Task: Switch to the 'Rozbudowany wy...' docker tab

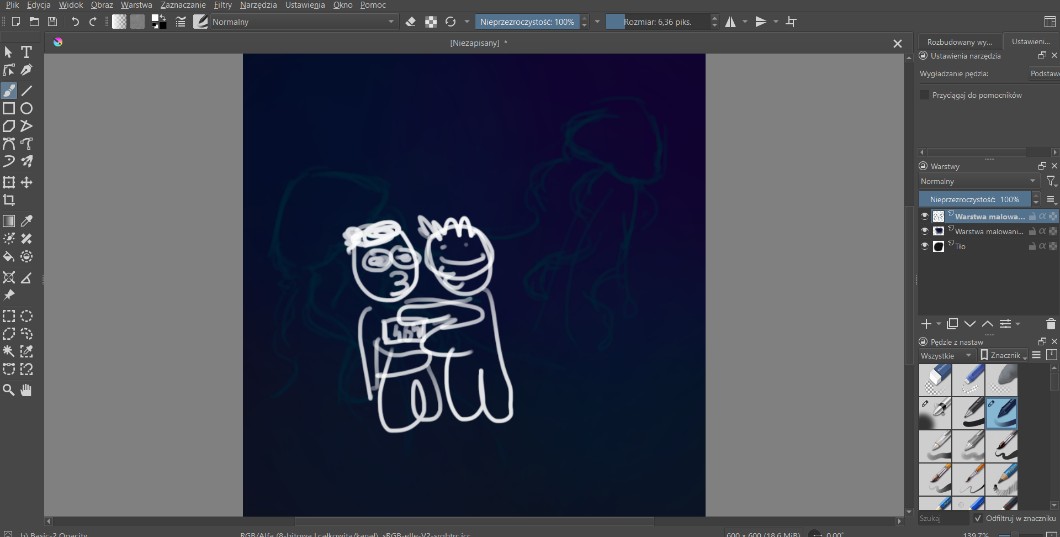Action: (x=958, y=42)
